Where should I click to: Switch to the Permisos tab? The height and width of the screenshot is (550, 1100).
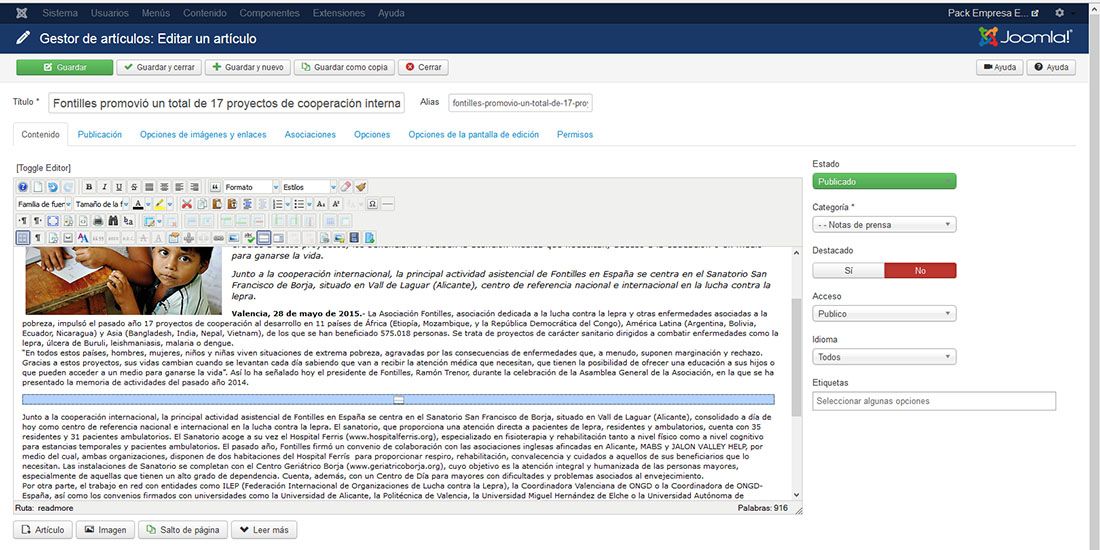[575, 134]
